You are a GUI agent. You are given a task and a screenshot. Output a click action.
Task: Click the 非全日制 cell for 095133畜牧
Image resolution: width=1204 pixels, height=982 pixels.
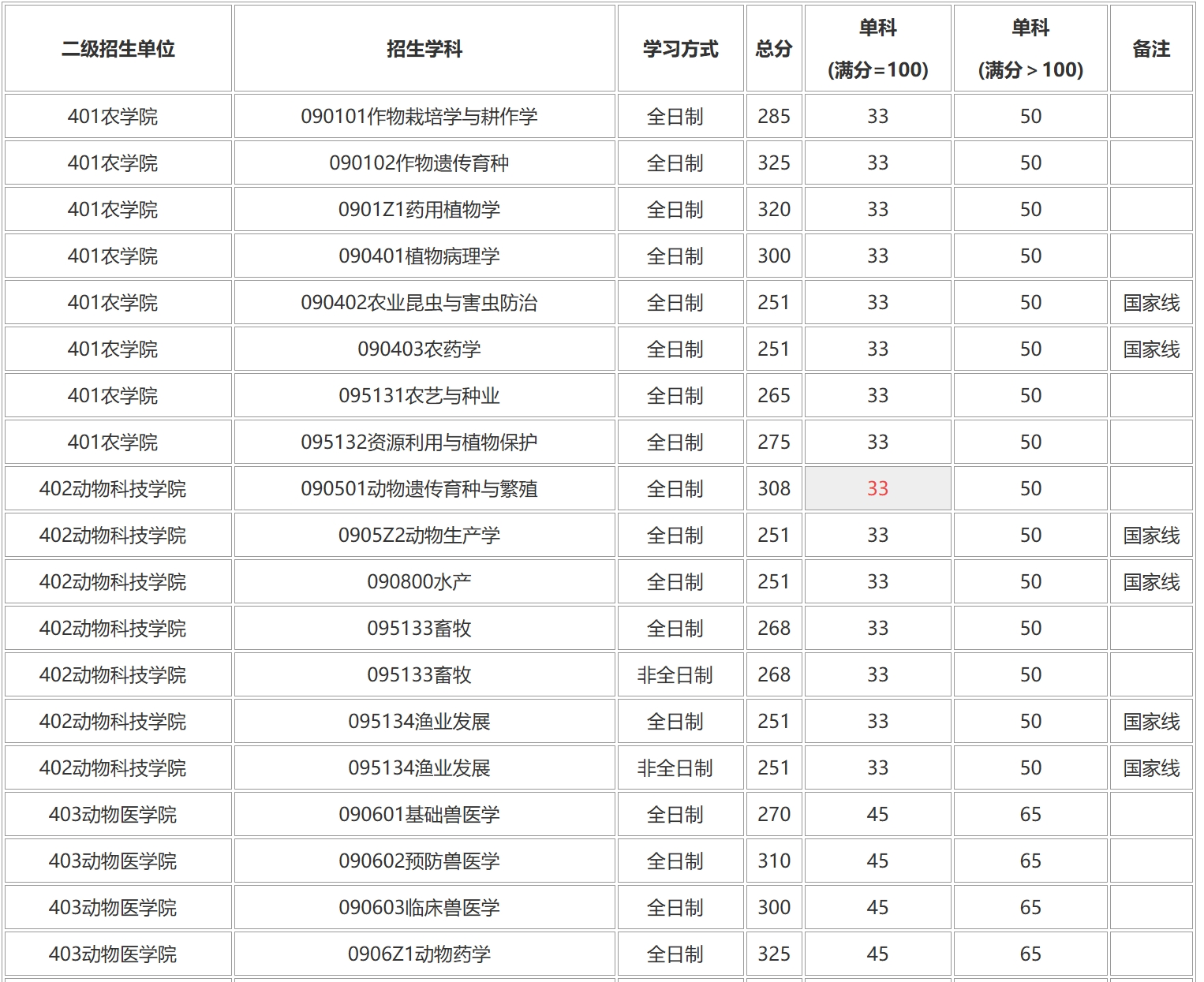click(679, 674)
